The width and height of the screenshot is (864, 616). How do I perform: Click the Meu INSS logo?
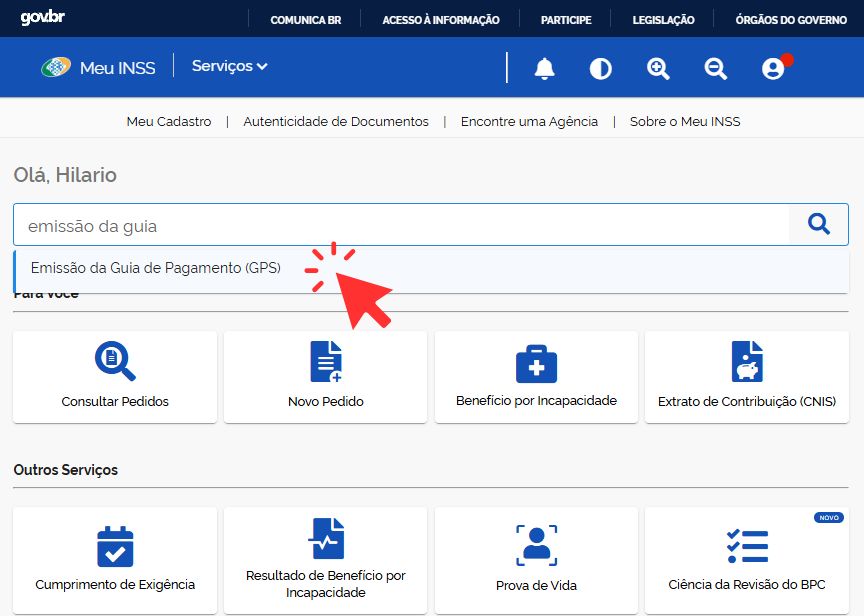[98, 67]
